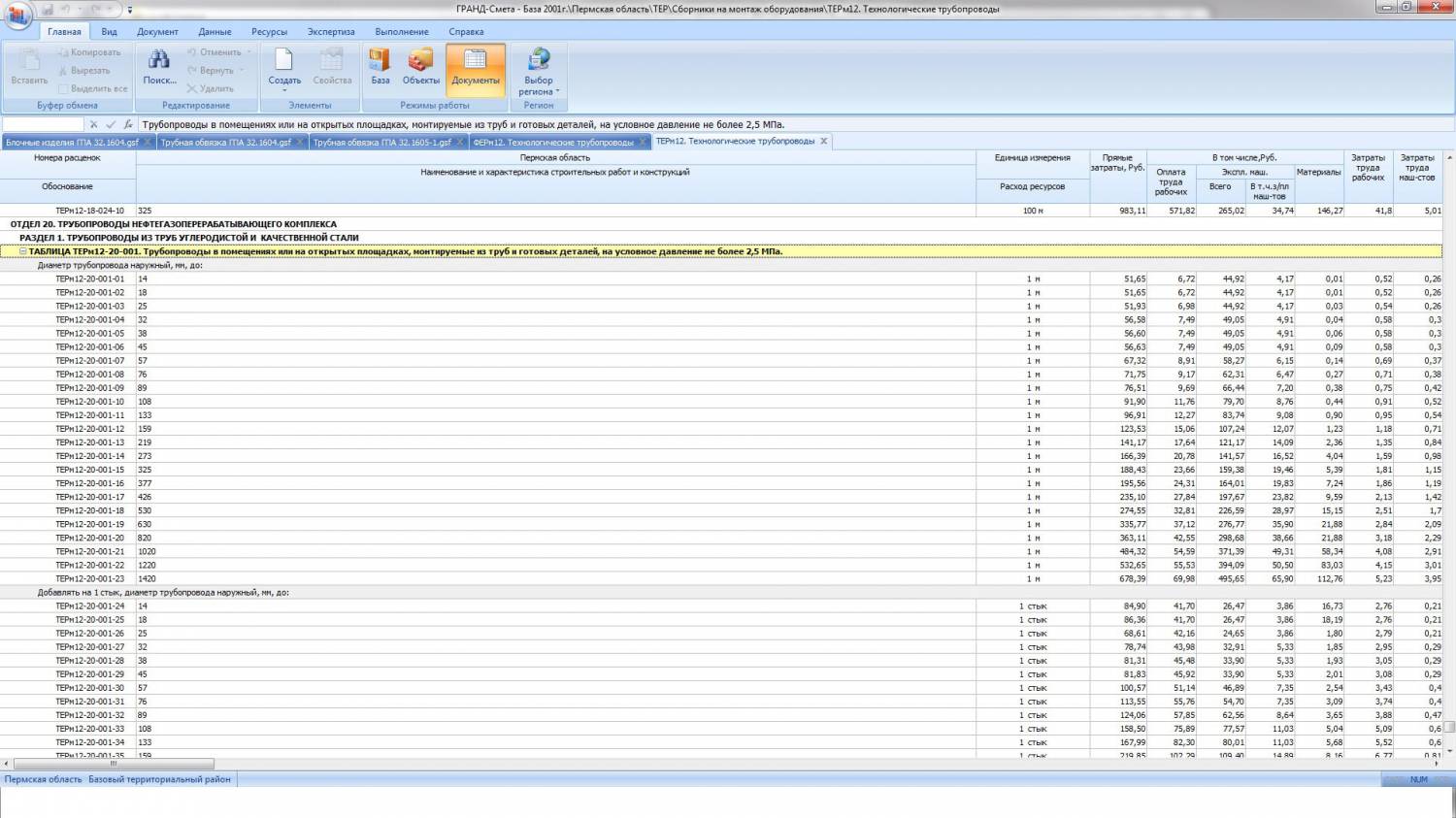Screen dimensions: 1456x818
Task: Click the name box input field
Action: tap(43, 125)
